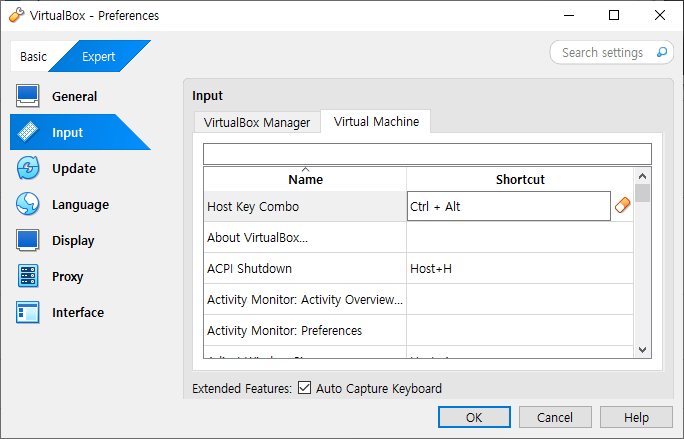The height and width of the screenshot is (439, 684).
Task: Click the Cancel button
Action: (555, 418)
